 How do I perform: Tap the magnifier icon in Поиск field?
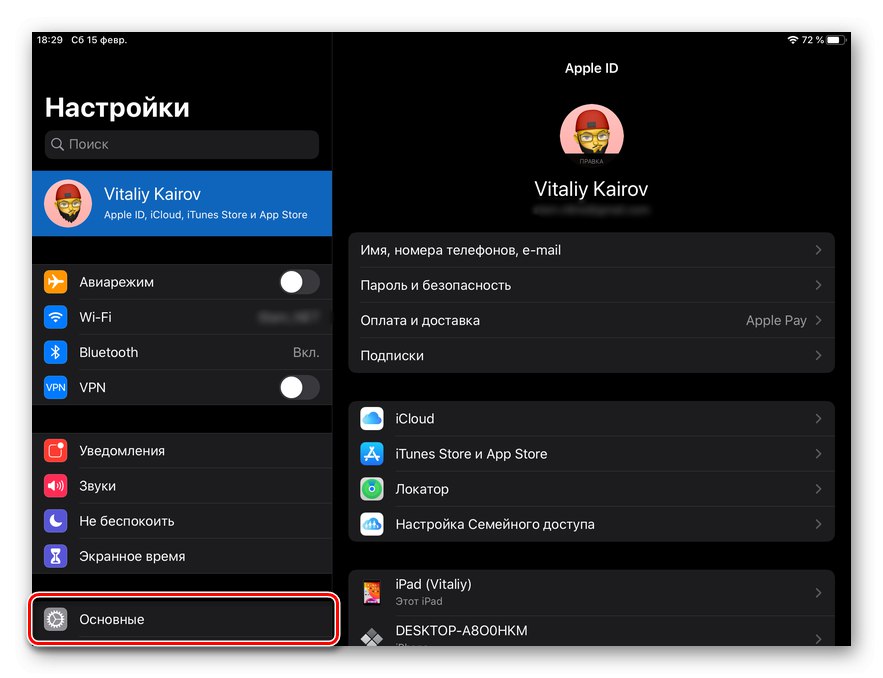[x=57, y=144]
